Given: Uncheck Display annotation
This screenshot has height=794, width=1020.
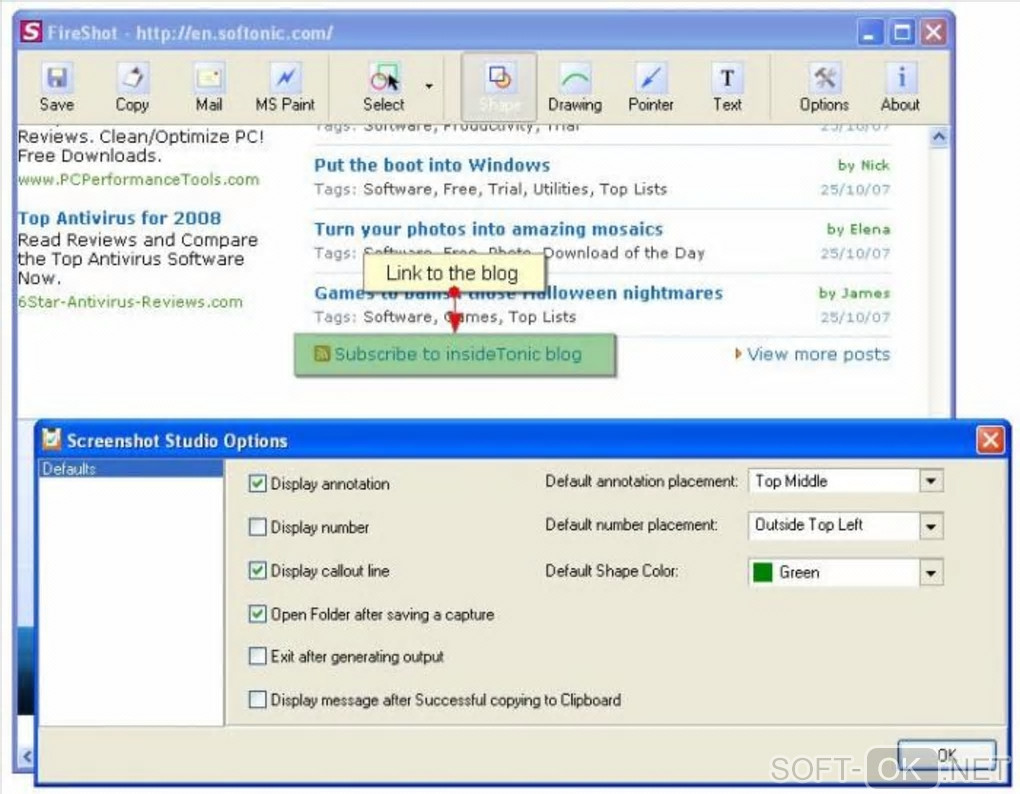Looking at the screenshot, I should point(258,483).
